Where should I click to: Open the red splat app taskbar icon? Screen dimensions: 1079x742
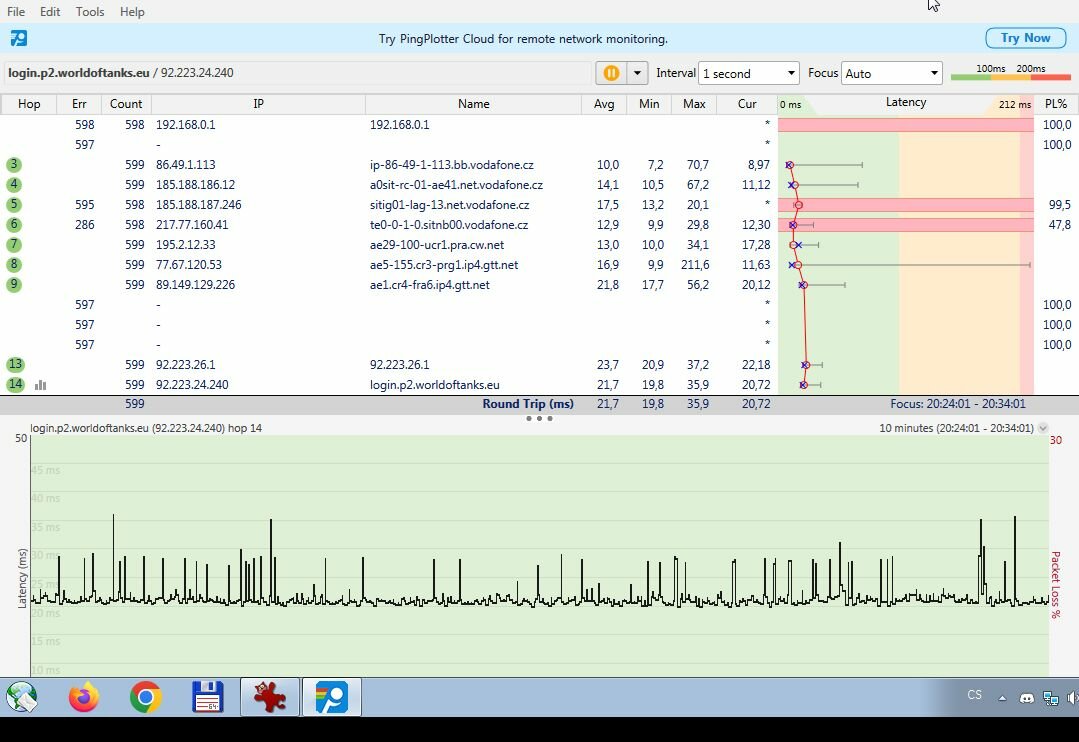270,697
